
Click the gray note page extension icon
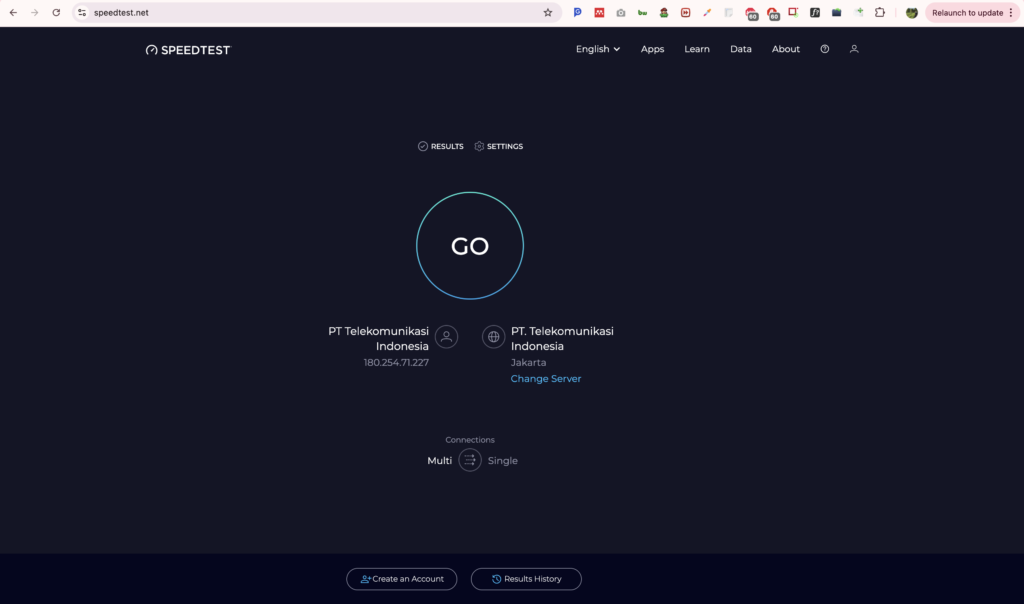click(728, 12)
